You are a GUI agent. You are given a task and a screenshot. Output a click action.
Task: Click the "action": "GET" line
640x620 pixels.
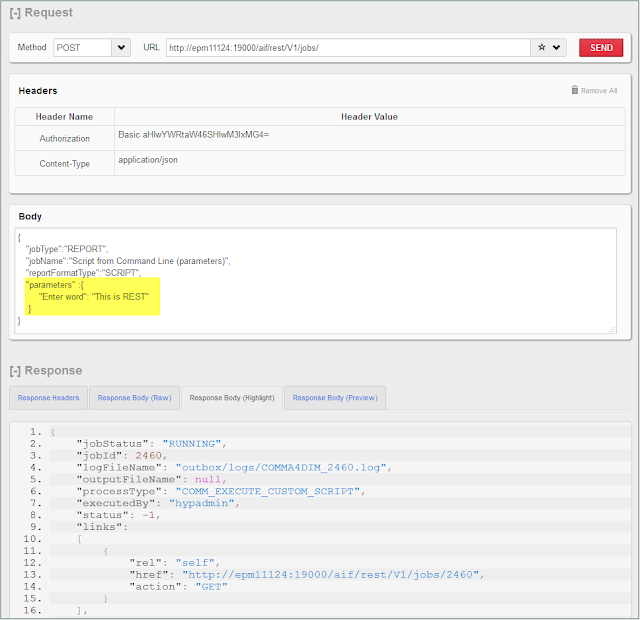[178, 587]
